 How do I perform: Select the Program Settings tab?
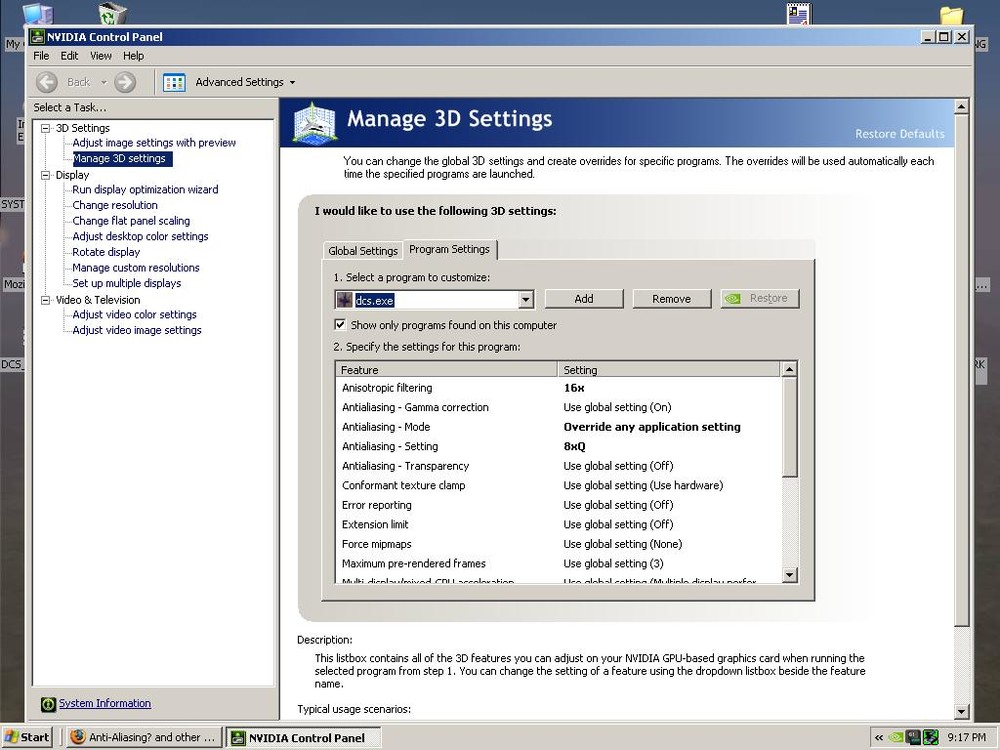coord(450,249)
